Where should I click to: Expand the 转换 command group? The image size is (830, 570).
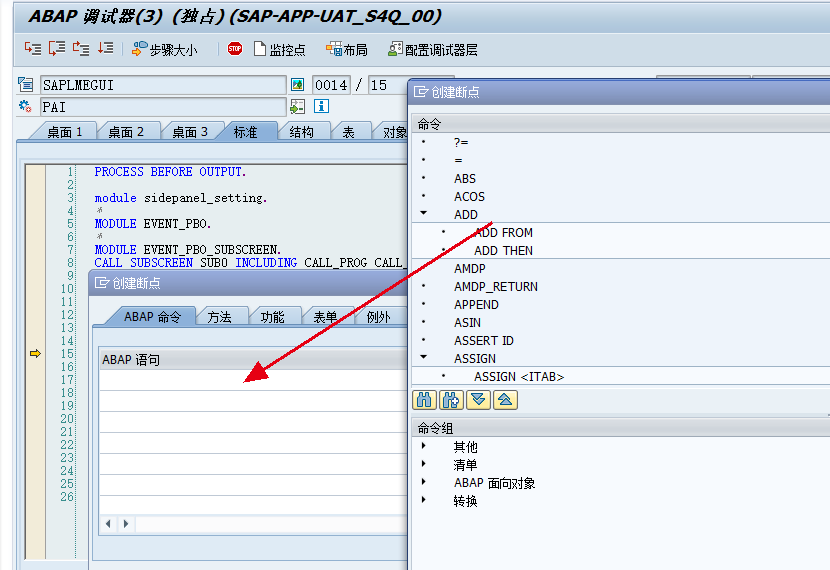click(423, 500)
